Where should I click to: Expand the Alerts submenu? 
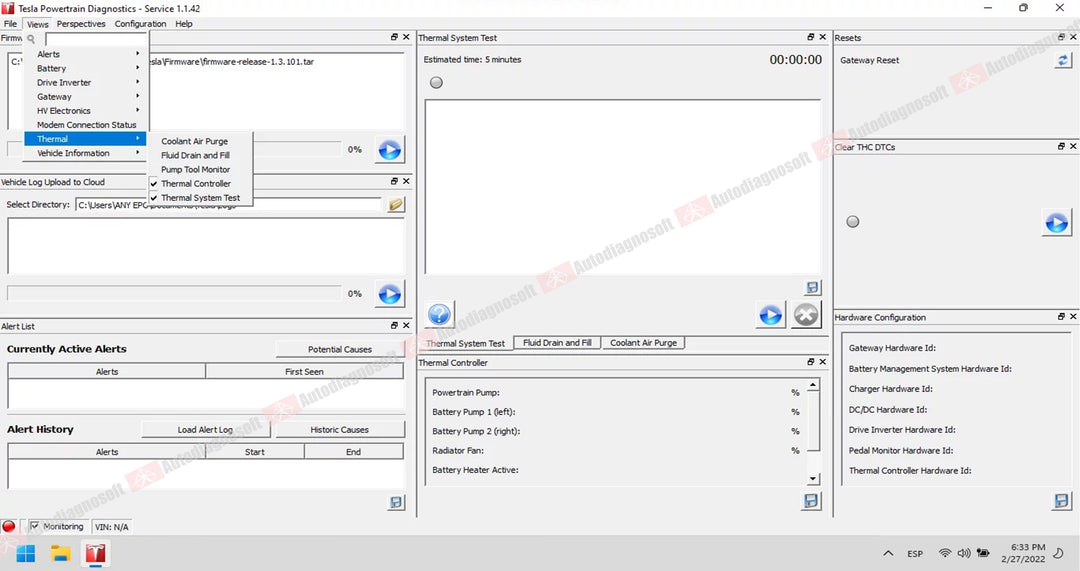click(85, 54)
